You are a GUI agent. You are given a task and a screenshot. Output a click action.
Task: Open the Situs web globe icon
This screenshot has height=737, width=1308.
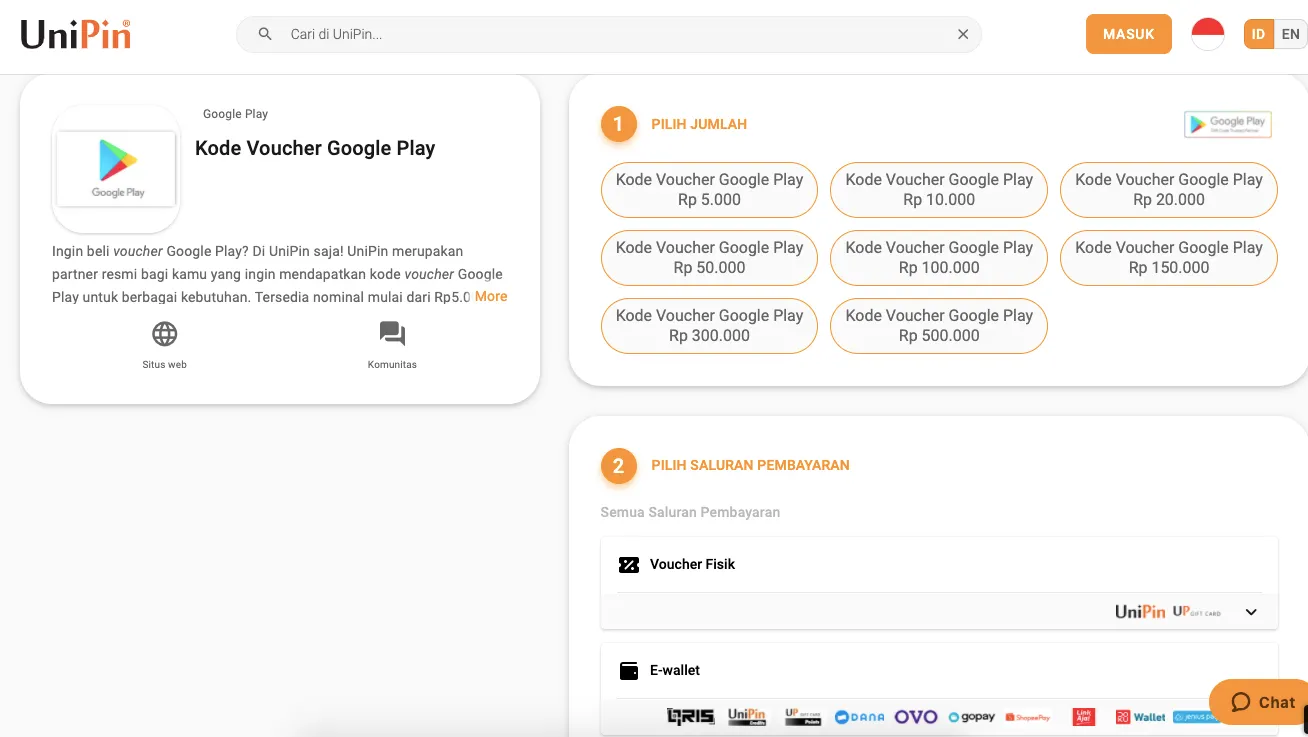coord(164,334)
